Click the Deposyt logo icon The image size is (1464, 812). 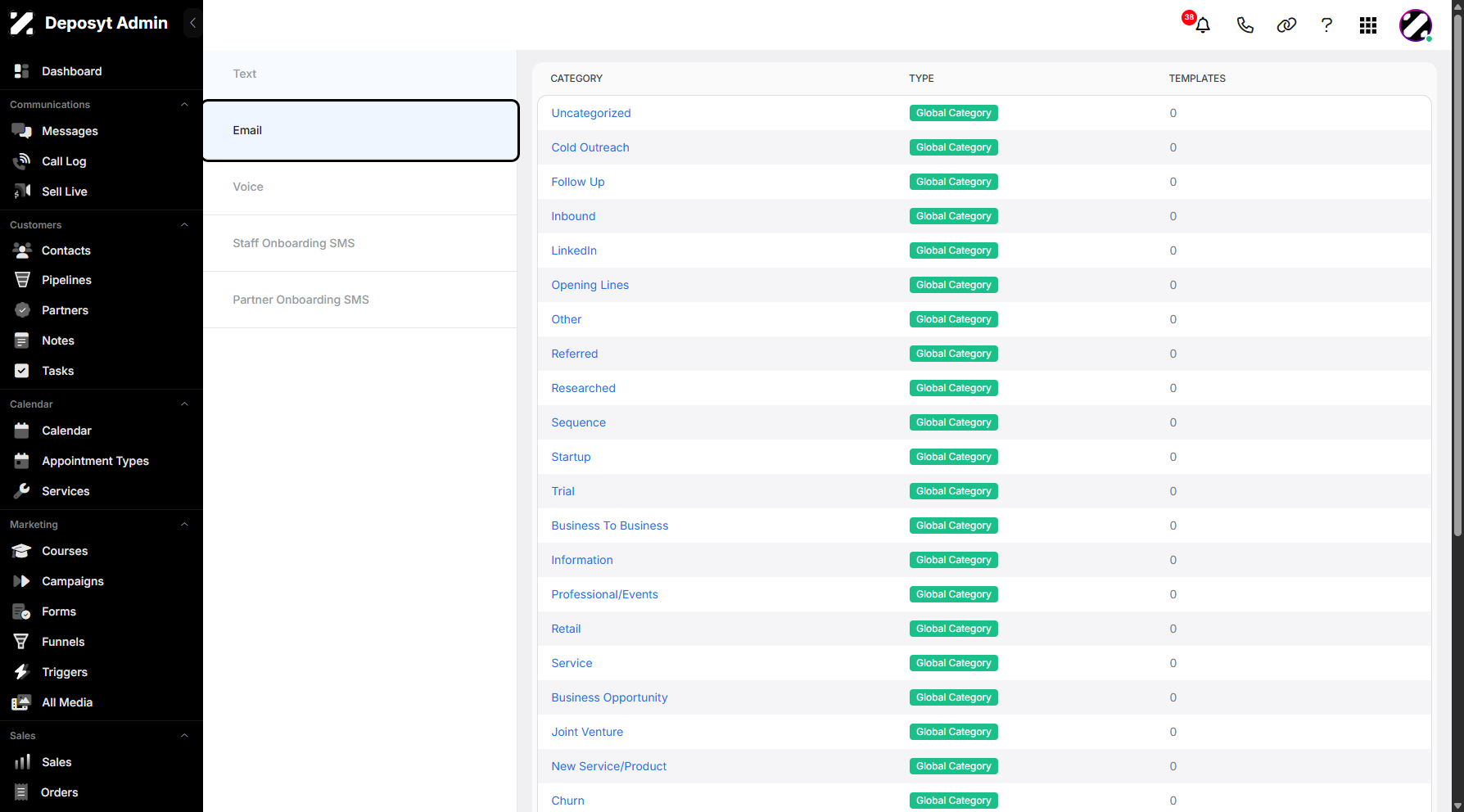(22, 23)
